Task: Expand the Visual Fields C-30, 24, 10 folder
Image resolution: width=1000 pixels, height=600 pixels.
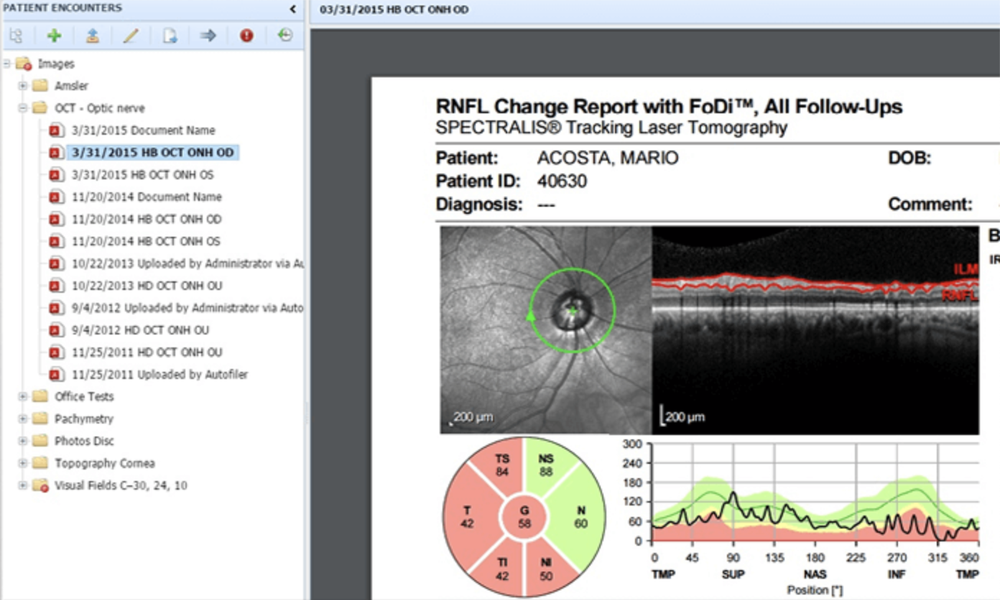Action: coord(23,485)
